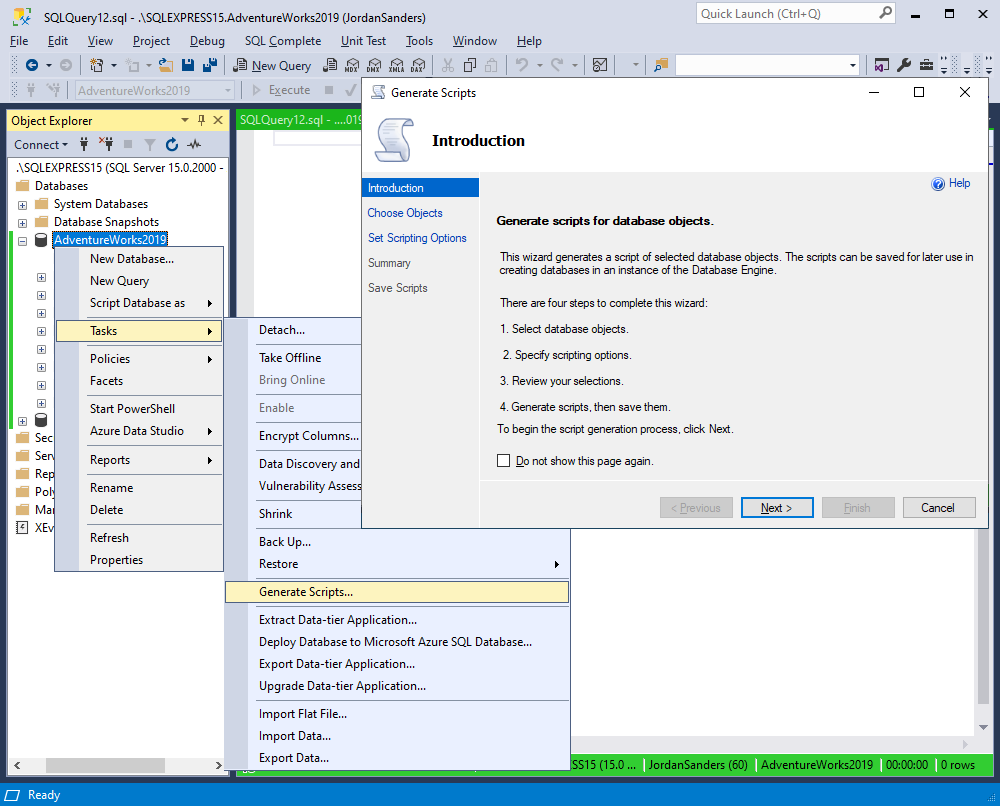Screen dimensions: 1000x806
Task: Click the Find in Files icon
Action: [661, 65]
